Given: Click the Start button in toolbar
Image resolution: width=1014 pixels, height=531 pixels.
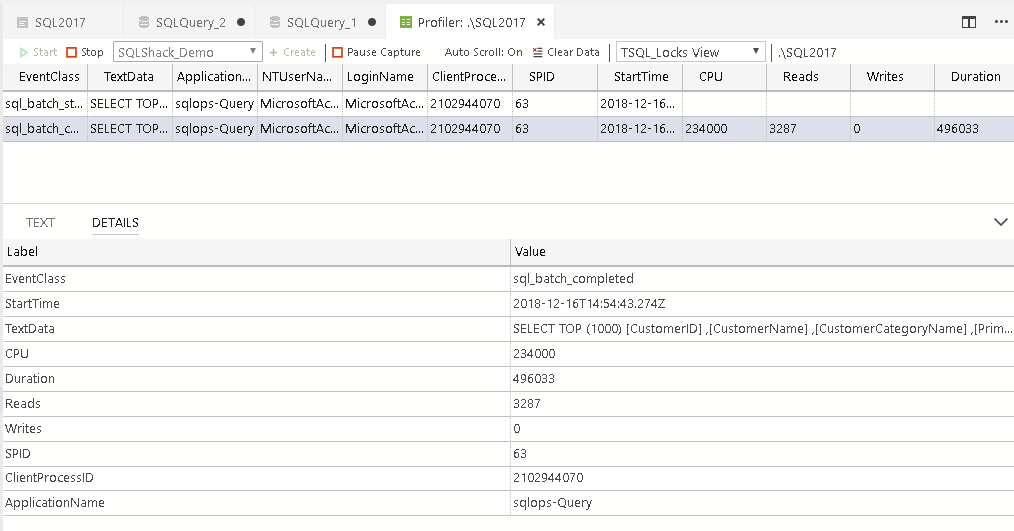Looking at the screenshot, I should 39,52.
